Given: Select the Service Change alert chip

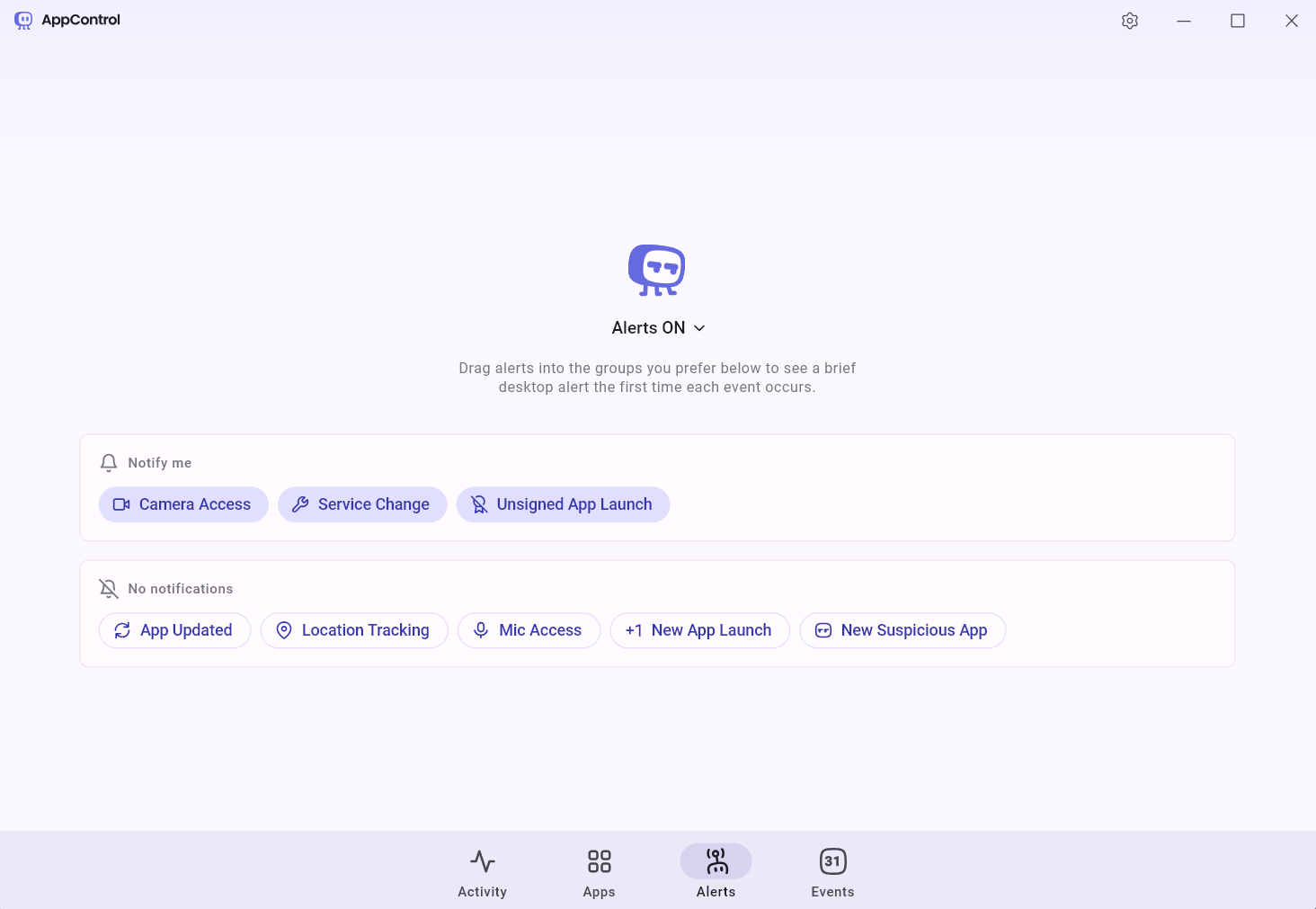Looking at the screenshot, I should [362, 504].
